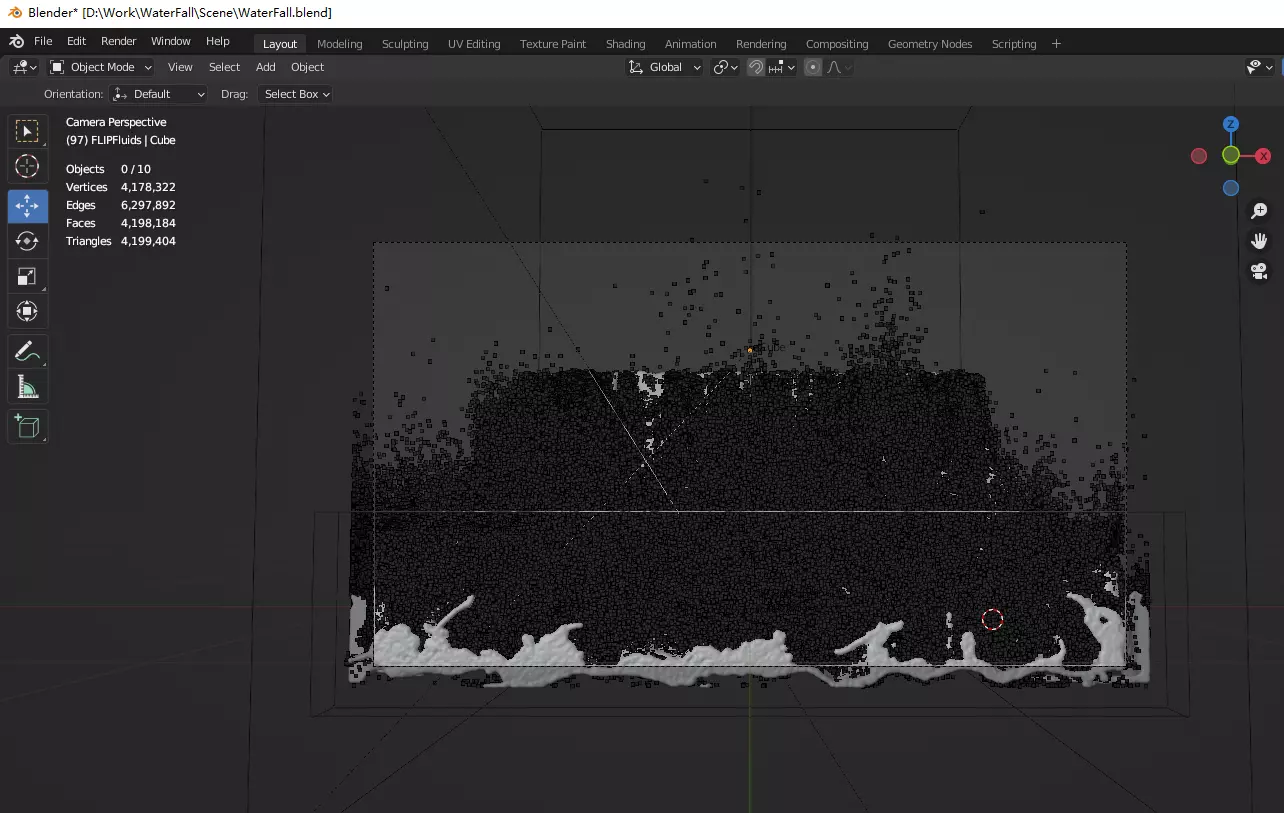Click the negative Z axis gizmo dot
The height and width of the screenshot is (813, 1284).
[x=1231, y=188]
